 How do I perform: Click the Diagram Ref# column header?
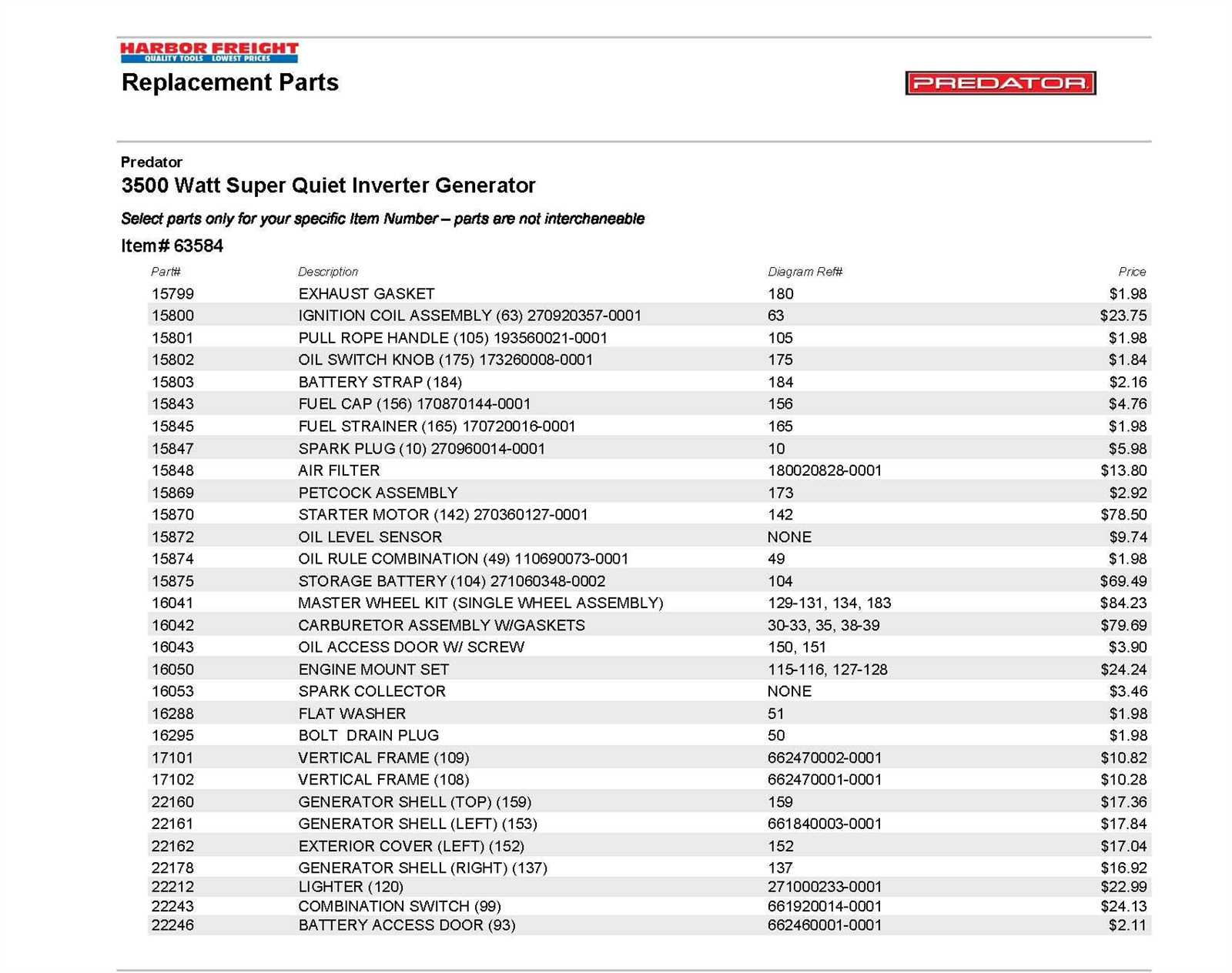coord(805,272)
